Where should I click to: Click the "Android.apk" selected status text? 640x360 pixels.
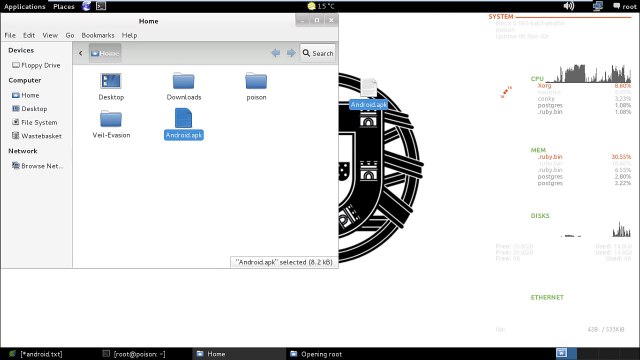[x=284, y=262]
